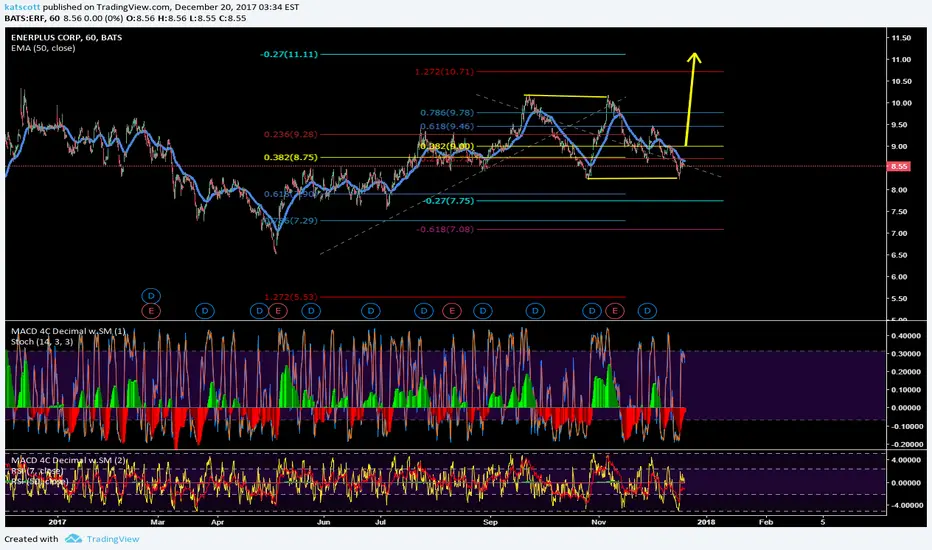
Task: Click the 0.382(9.00) Fibonacci label
Action: pos(447,146)
